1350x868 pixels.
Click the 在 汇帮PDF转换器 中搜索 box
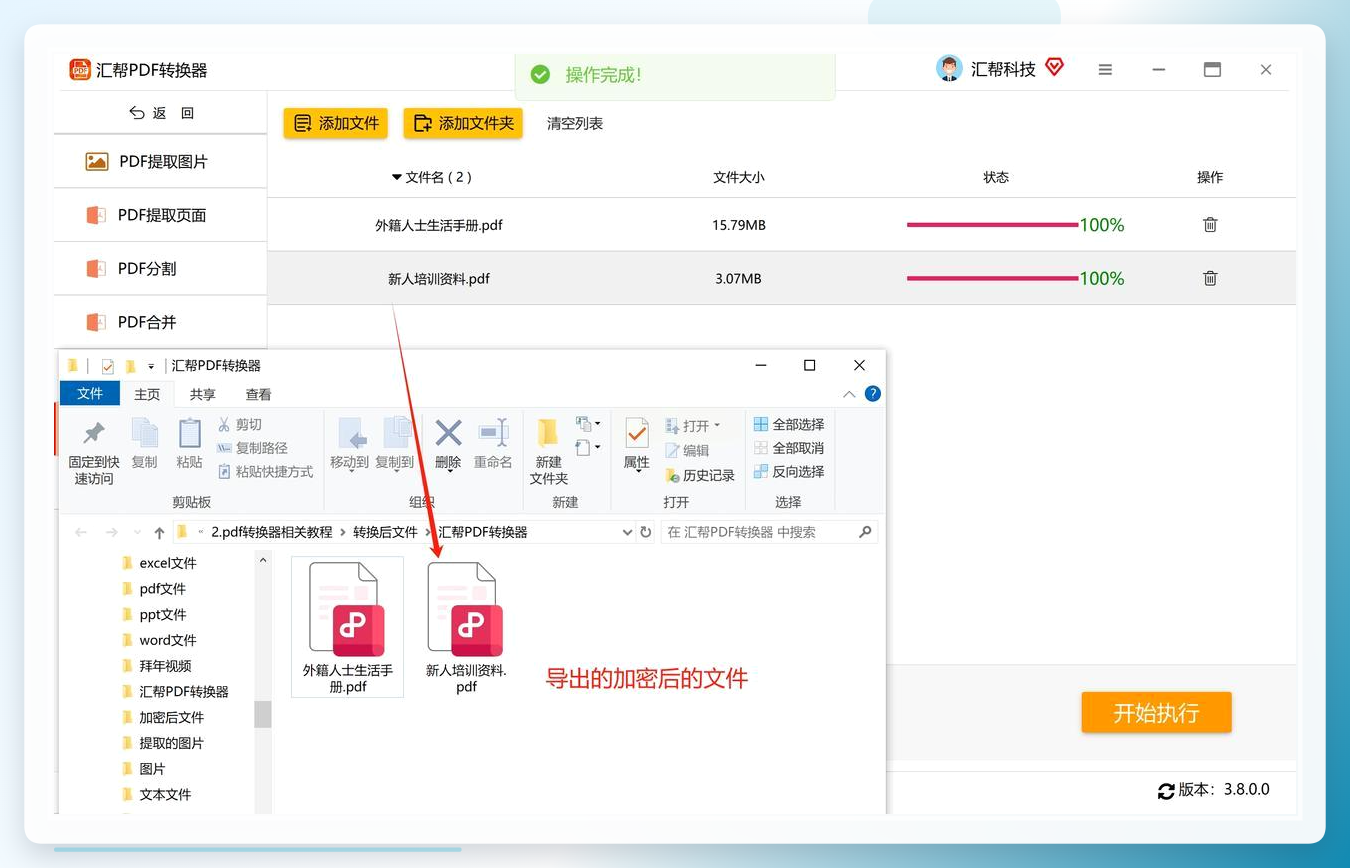[x=769, y=532]
